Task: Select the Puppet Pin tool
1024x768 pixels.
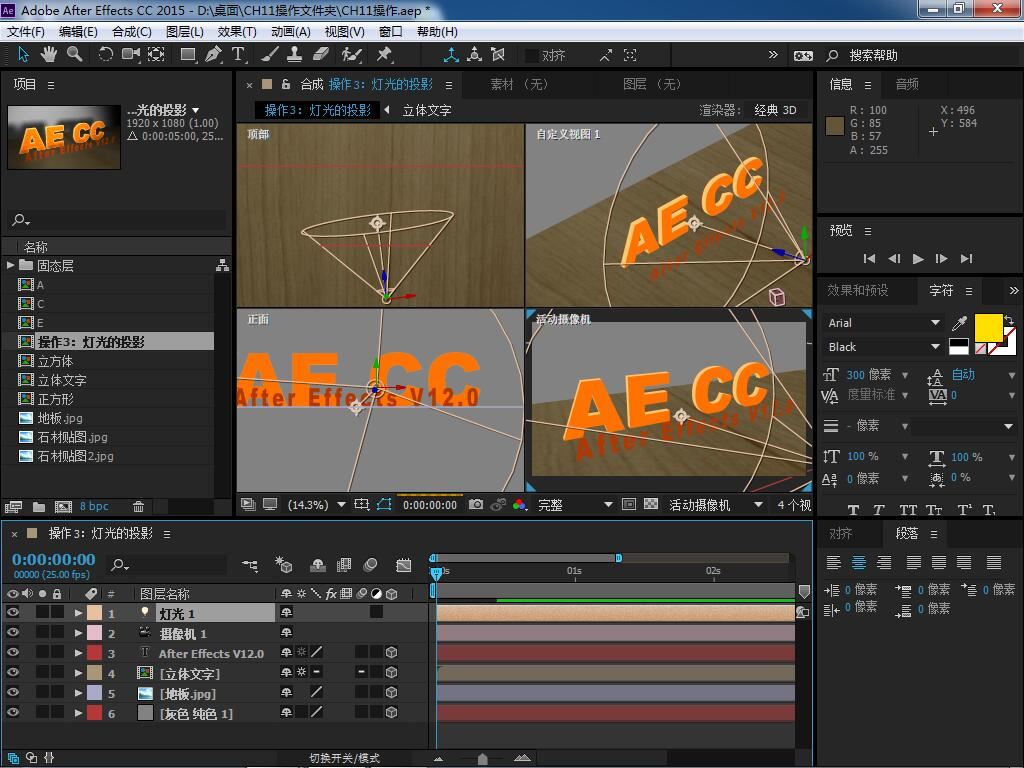Action: coord(384,55)
